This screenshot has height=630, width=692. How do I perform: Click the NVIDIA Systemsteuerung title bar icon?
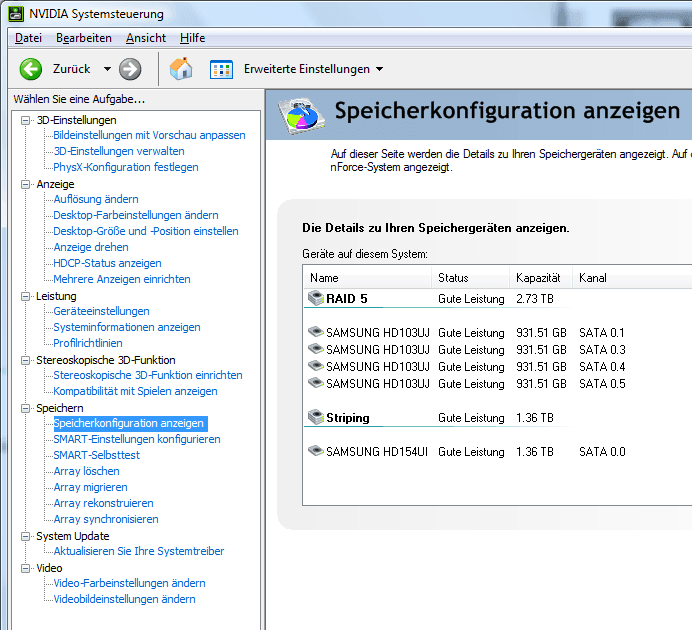pos(16,14)
